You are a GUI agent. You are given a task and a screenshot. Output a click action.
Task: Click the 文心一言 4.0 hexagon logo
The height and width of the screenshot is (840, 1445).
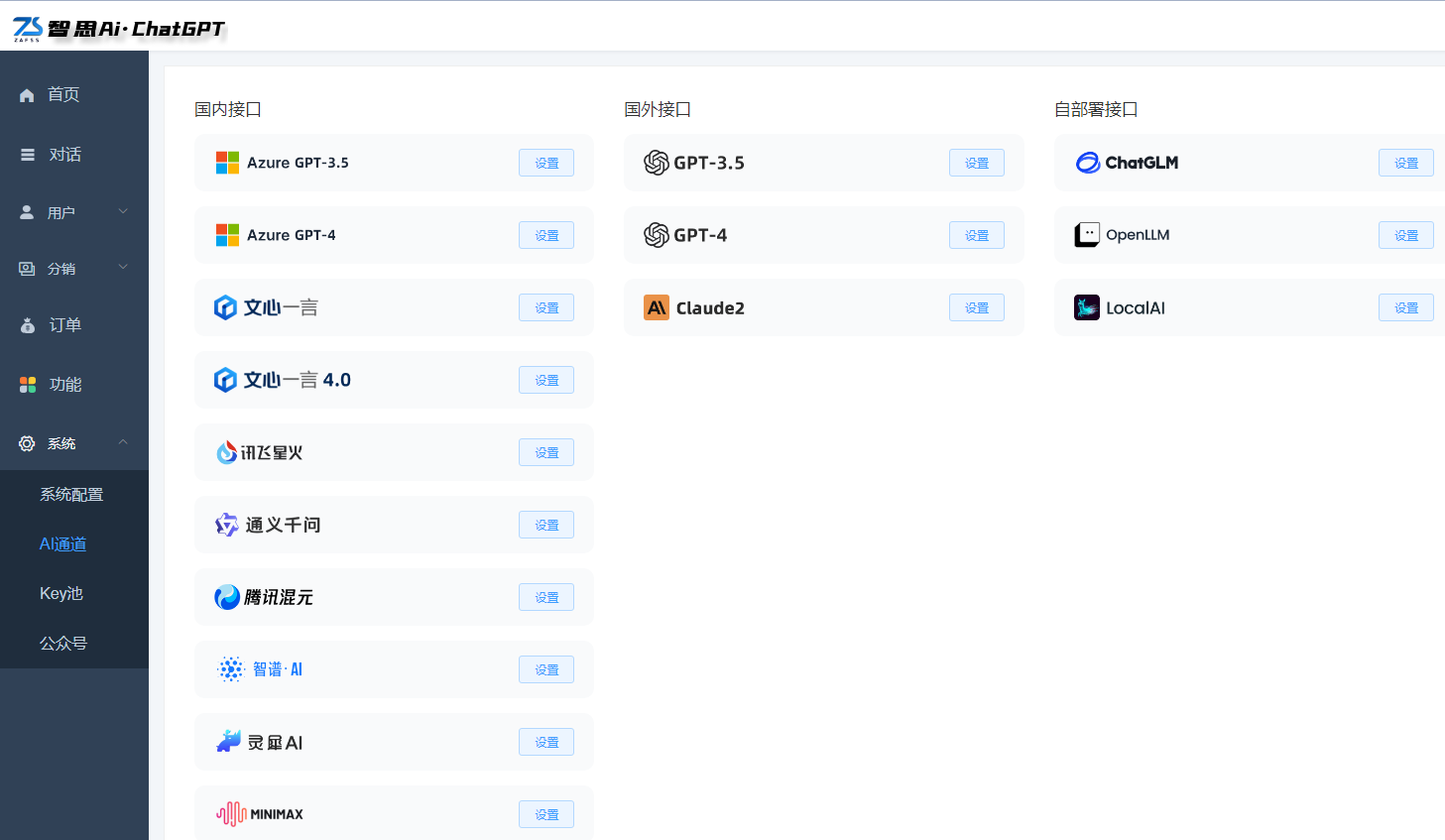tap(225, 380)
